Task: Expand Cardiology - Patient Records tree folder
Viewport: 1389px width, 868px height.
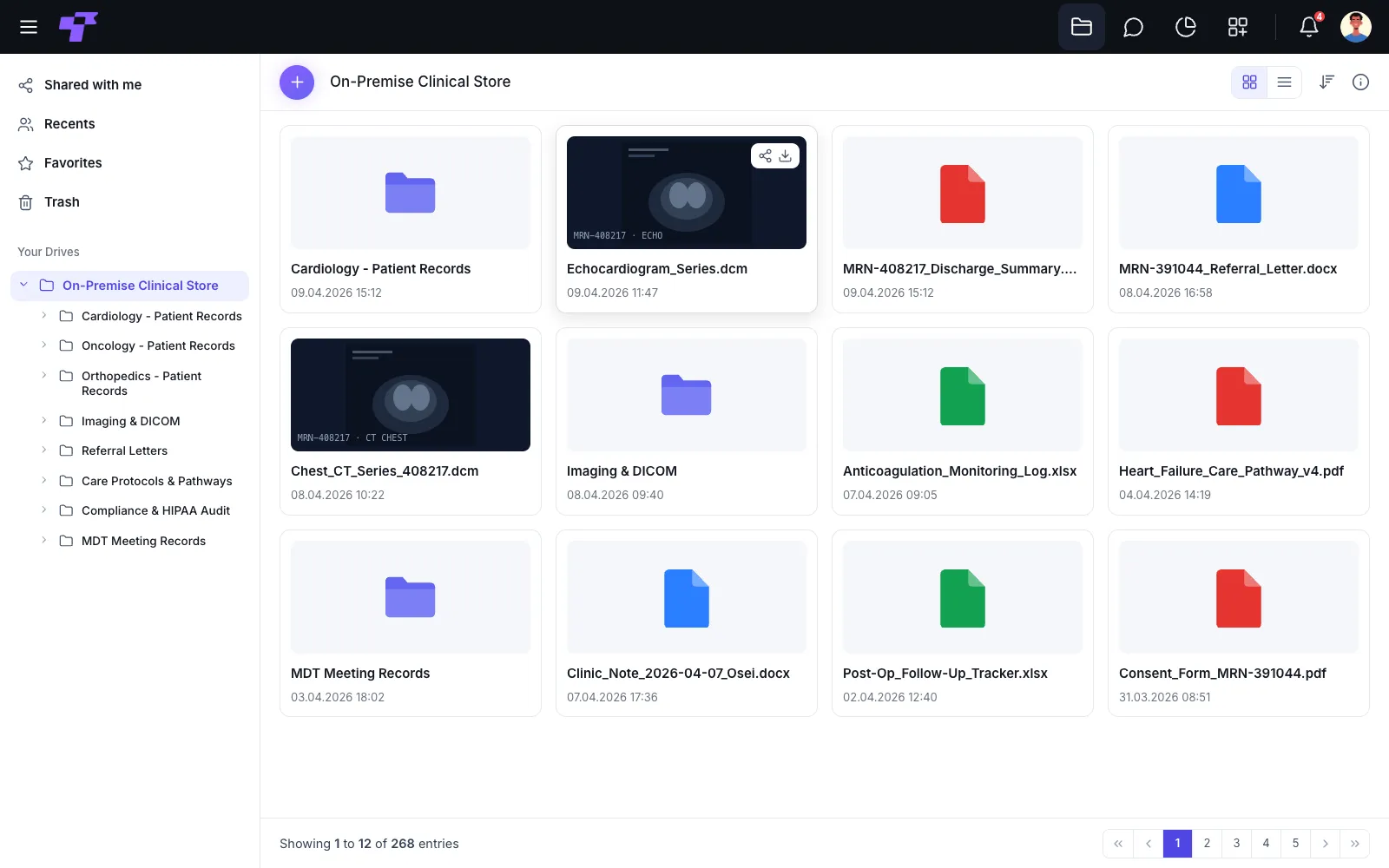Action: pos(44,315)
